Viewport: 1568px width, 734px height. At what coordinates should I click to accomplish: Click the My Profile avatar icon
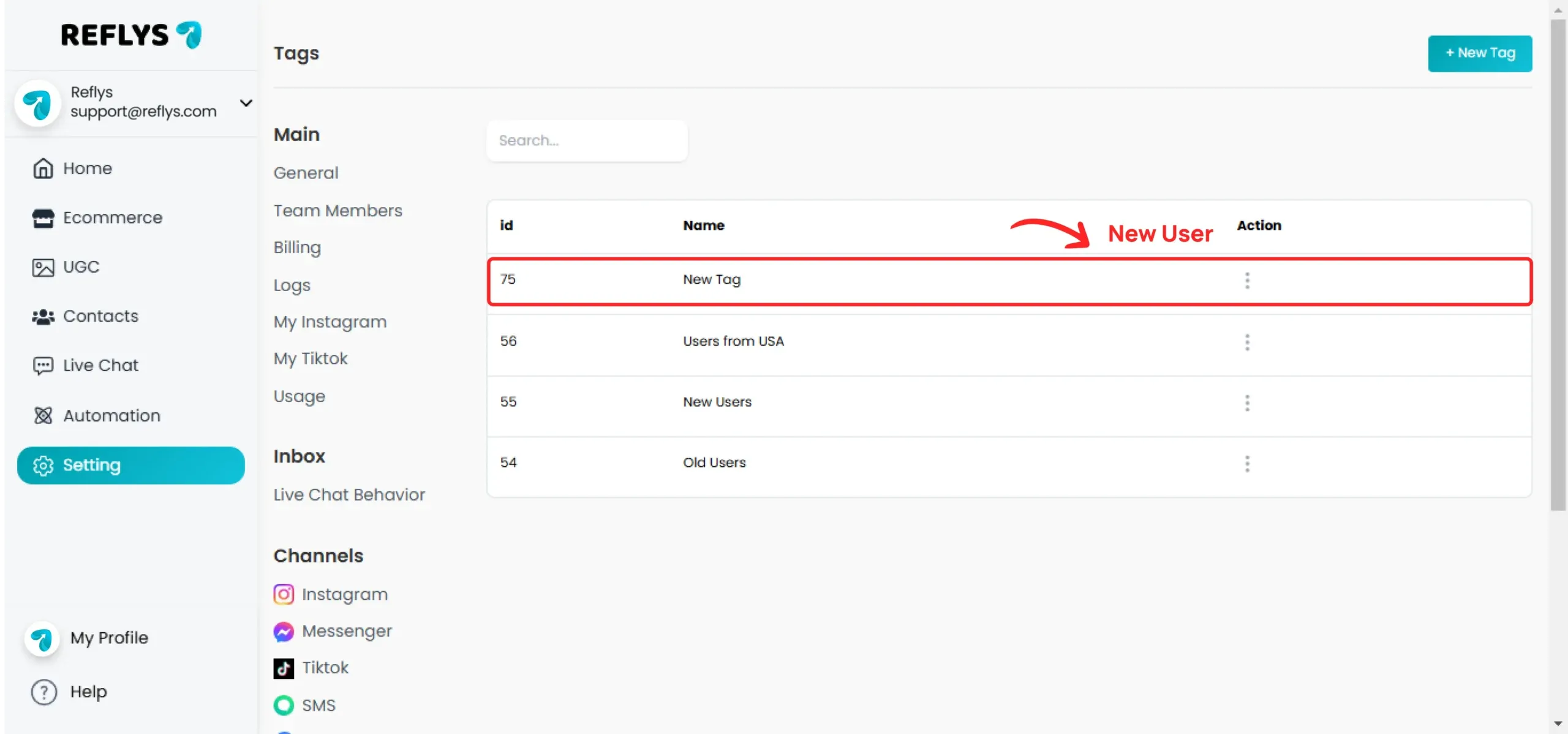[x=42, y=639]
